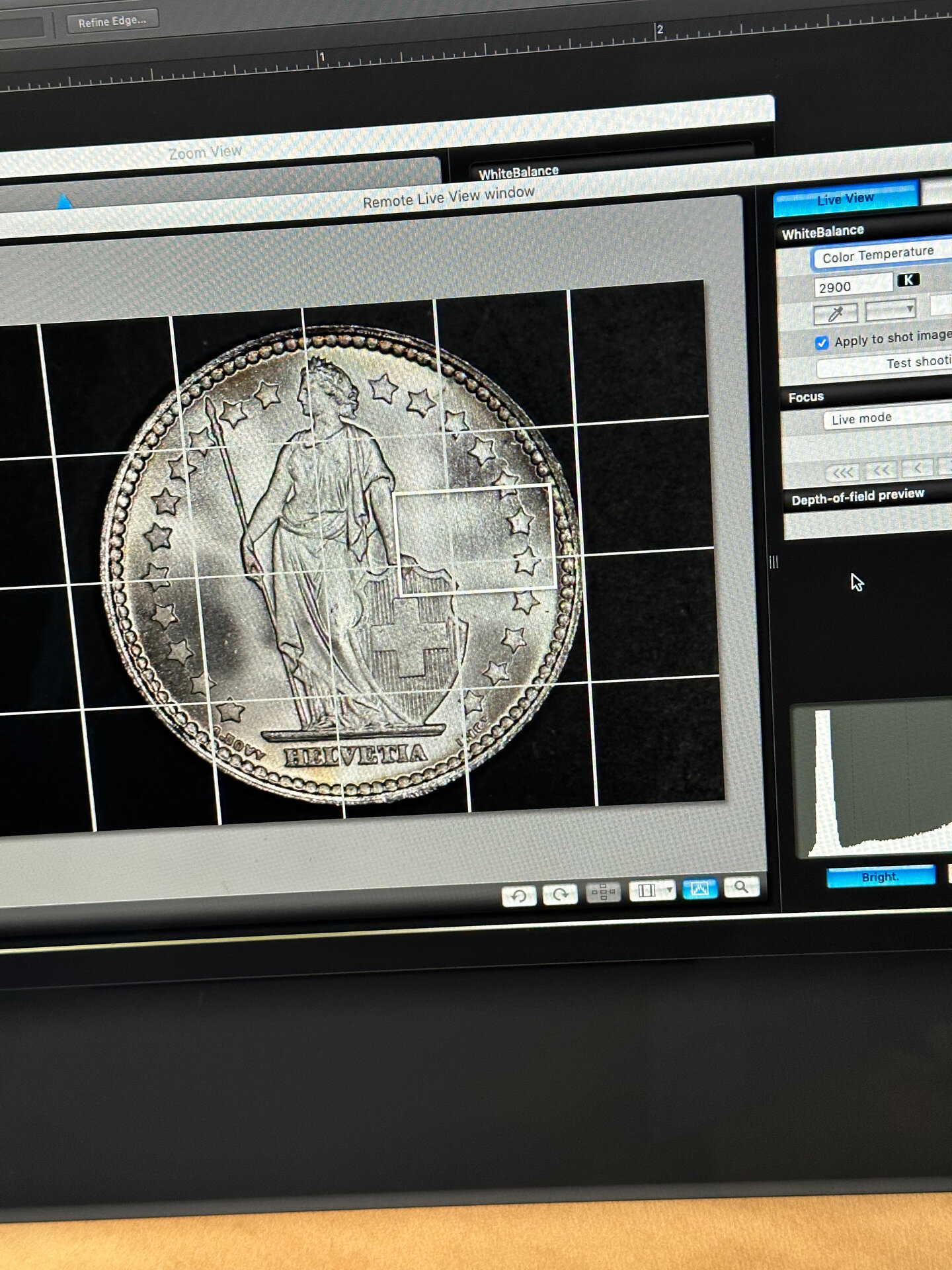This screenshot has width=952, height=1270.
Task: Toggle the histogram display button
Action: 699,888
